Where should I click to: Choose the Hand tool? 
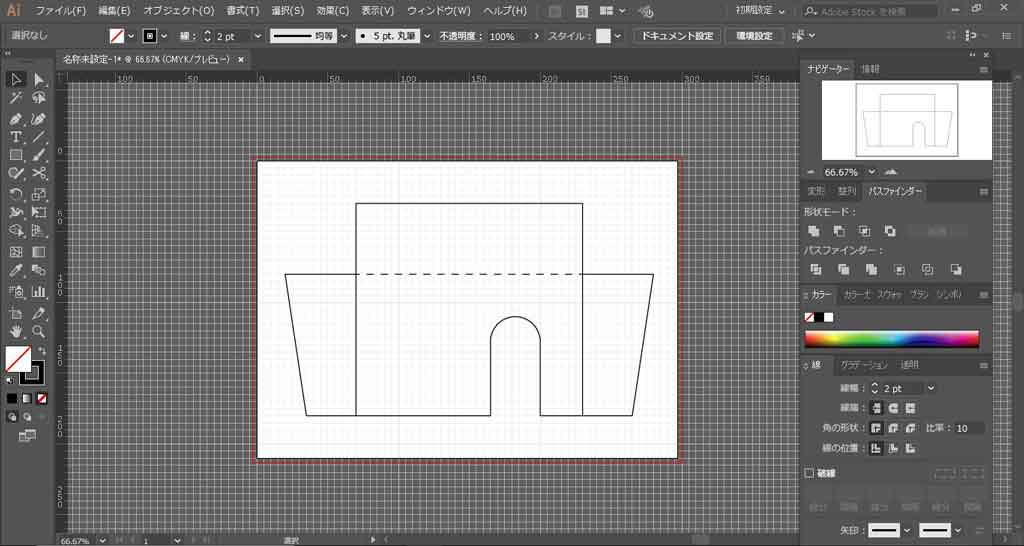[16, 330]
